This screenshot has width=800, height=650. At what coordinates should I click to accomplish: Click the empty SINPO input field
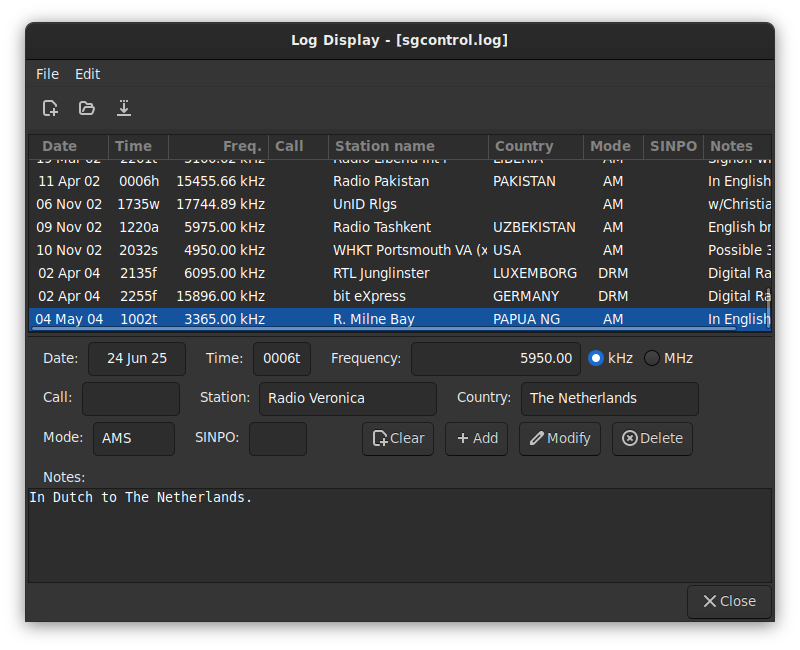coord(278,438)
